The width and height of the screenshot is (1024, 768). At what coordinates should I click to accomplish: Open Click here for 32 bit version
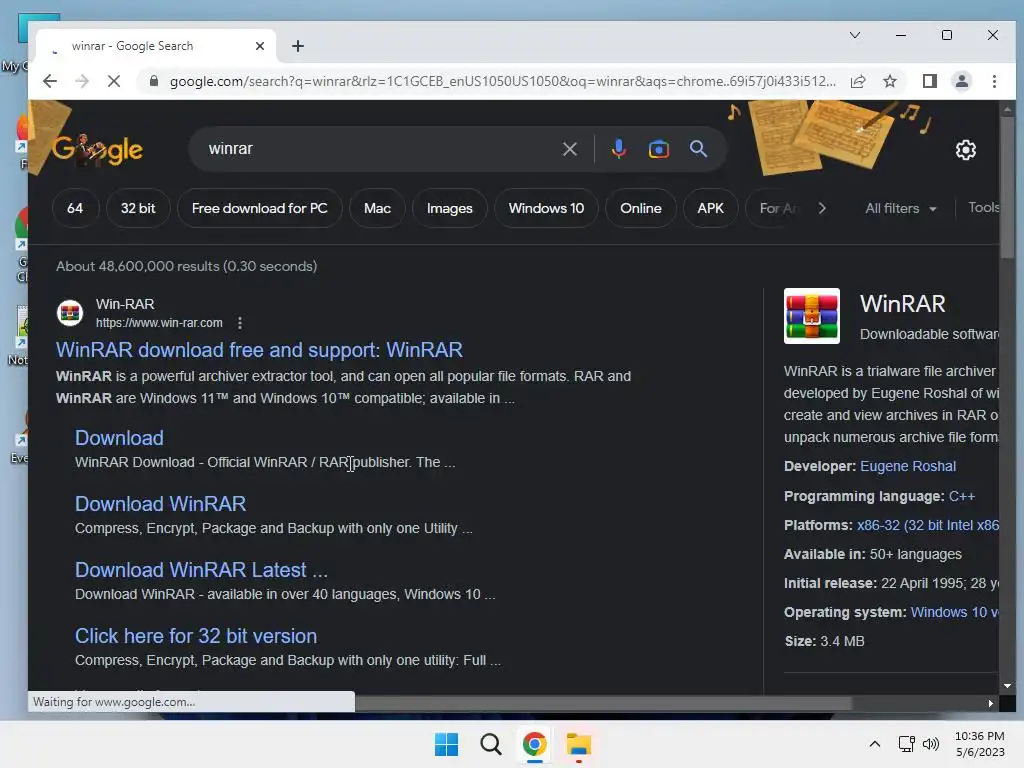[196, 636]
